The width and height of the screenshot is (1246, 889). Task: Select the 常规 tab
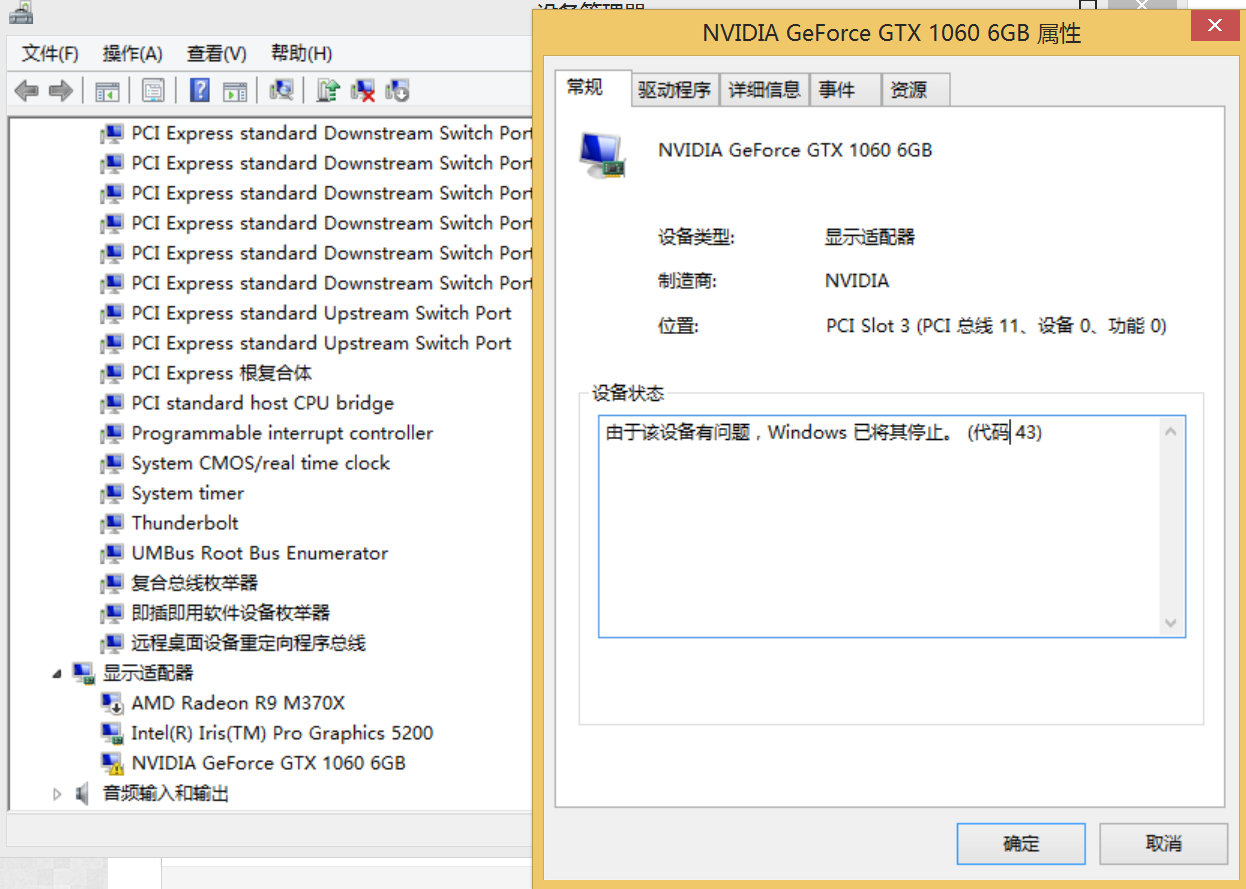(593, 88)
